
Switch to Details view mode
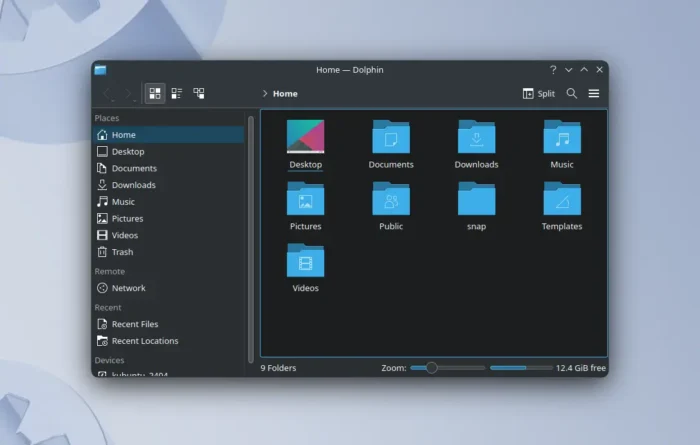click(x=199, y=93)
